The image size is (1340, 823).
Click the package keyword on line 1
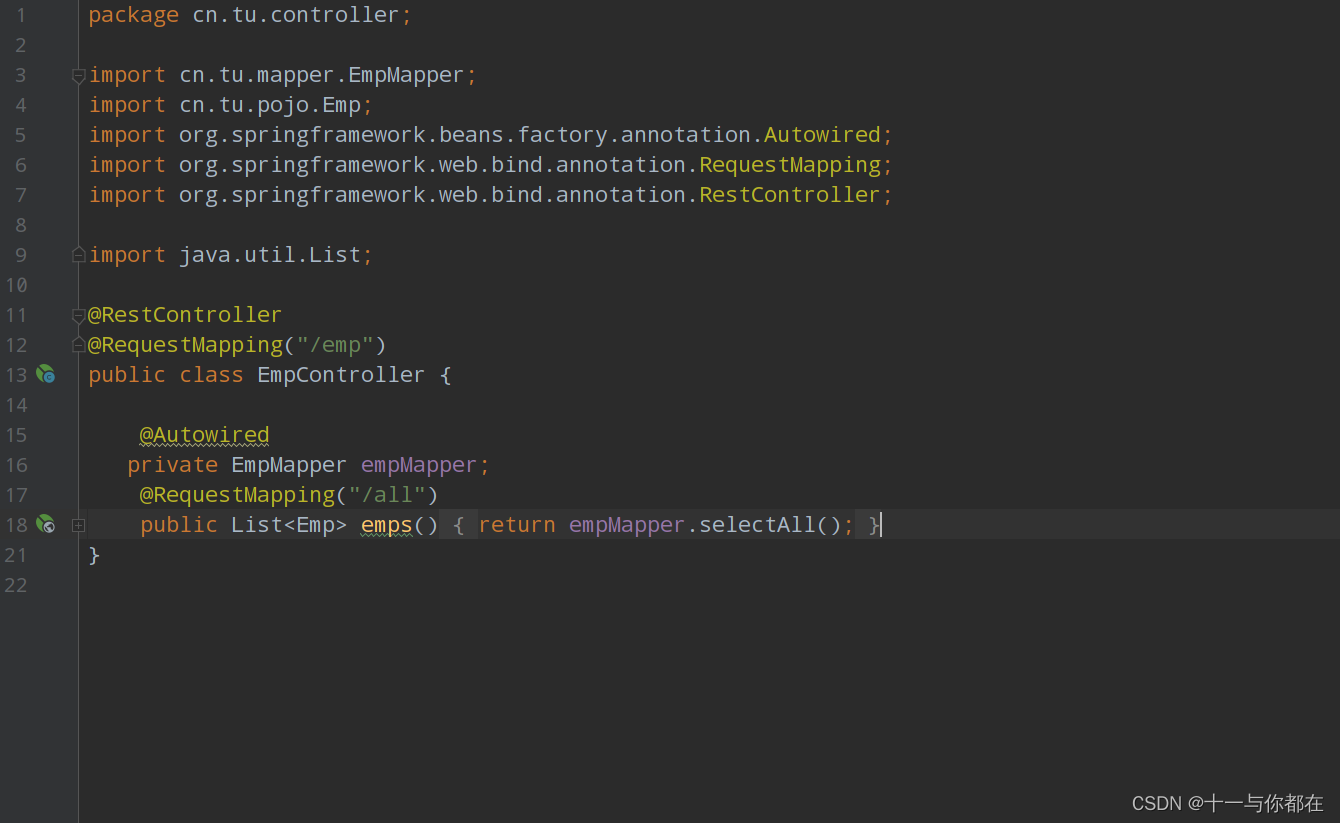134,15
